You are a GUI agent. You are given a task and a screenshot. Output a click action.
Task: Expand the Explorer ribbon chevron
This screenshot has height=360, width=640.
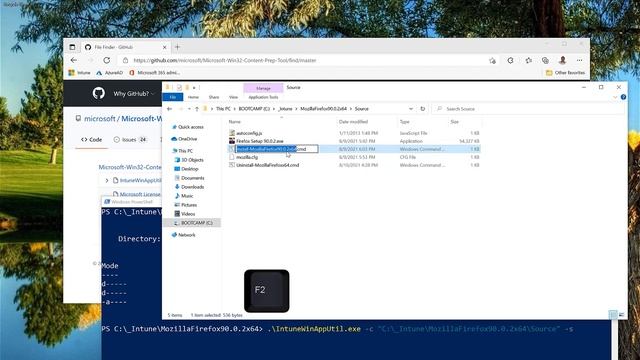[x=615, y=97]
